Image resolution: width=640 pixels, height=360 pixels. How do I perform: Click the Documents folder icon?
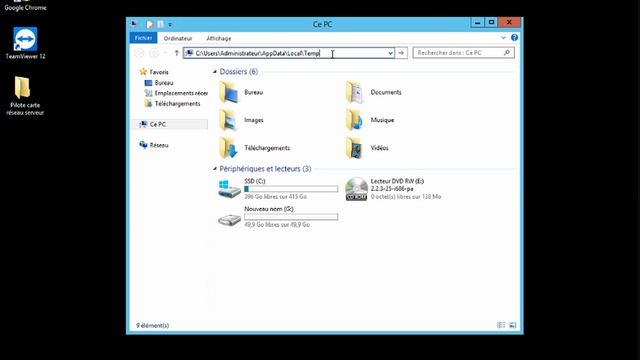pyautogui.click(x=355, y=92)
